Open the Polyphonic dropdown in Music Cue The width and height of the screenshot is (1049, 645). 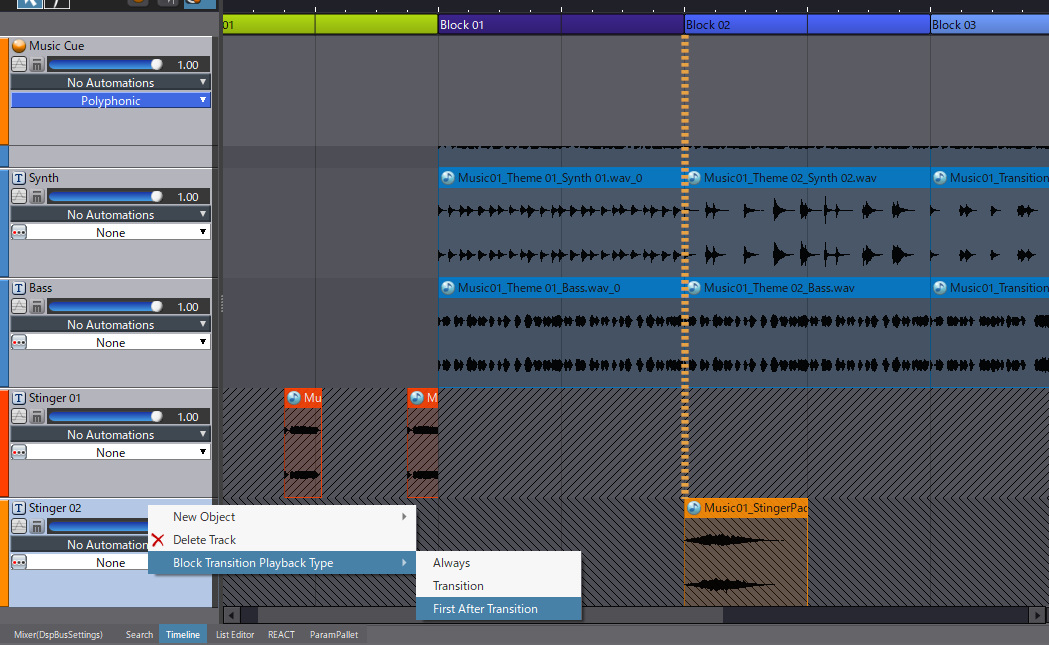coord(110,100)
